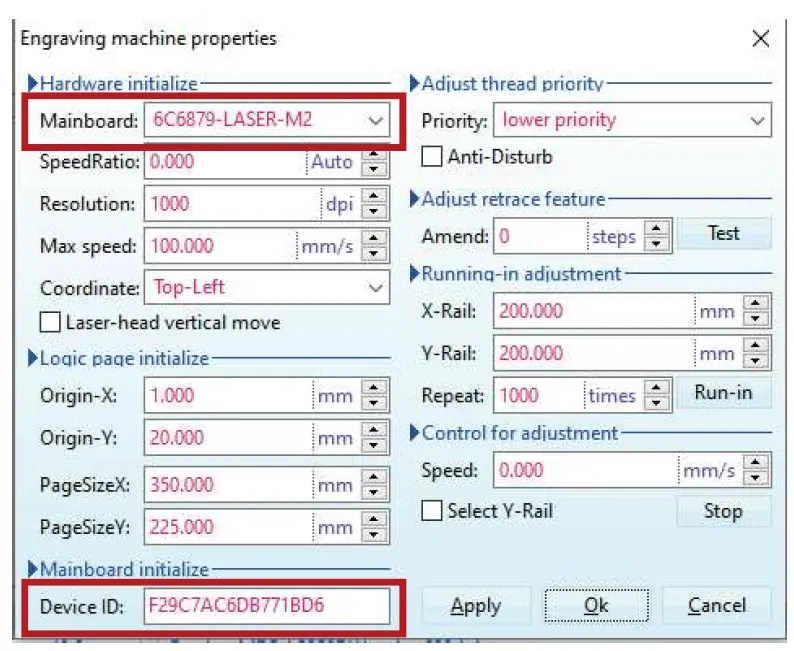Check the Select Y-Rail option
Viewport: 794px width, 651px height.
click(431, 510)
